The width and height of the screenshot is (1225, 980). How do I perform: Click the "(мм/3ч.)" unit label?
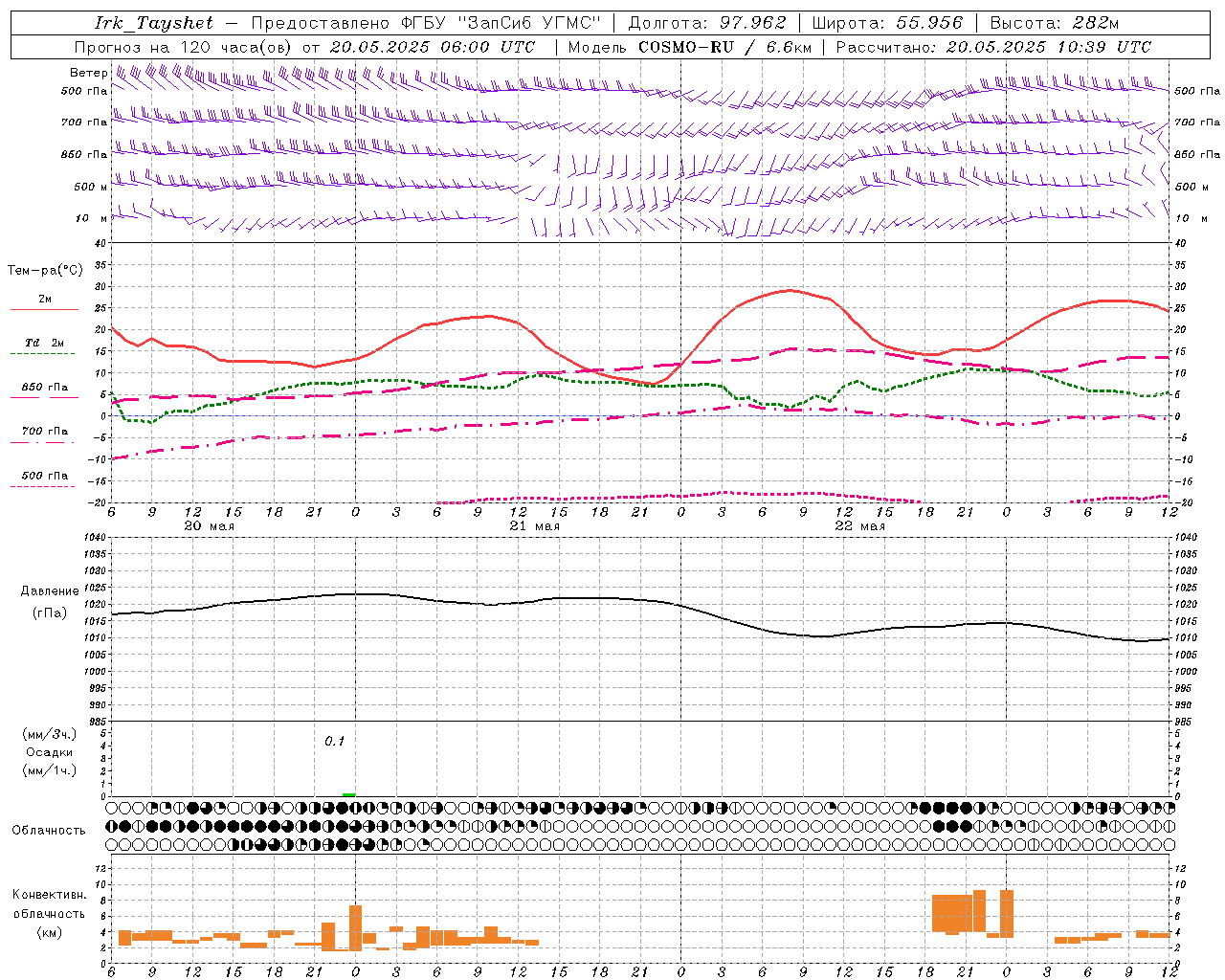(50, 734)
